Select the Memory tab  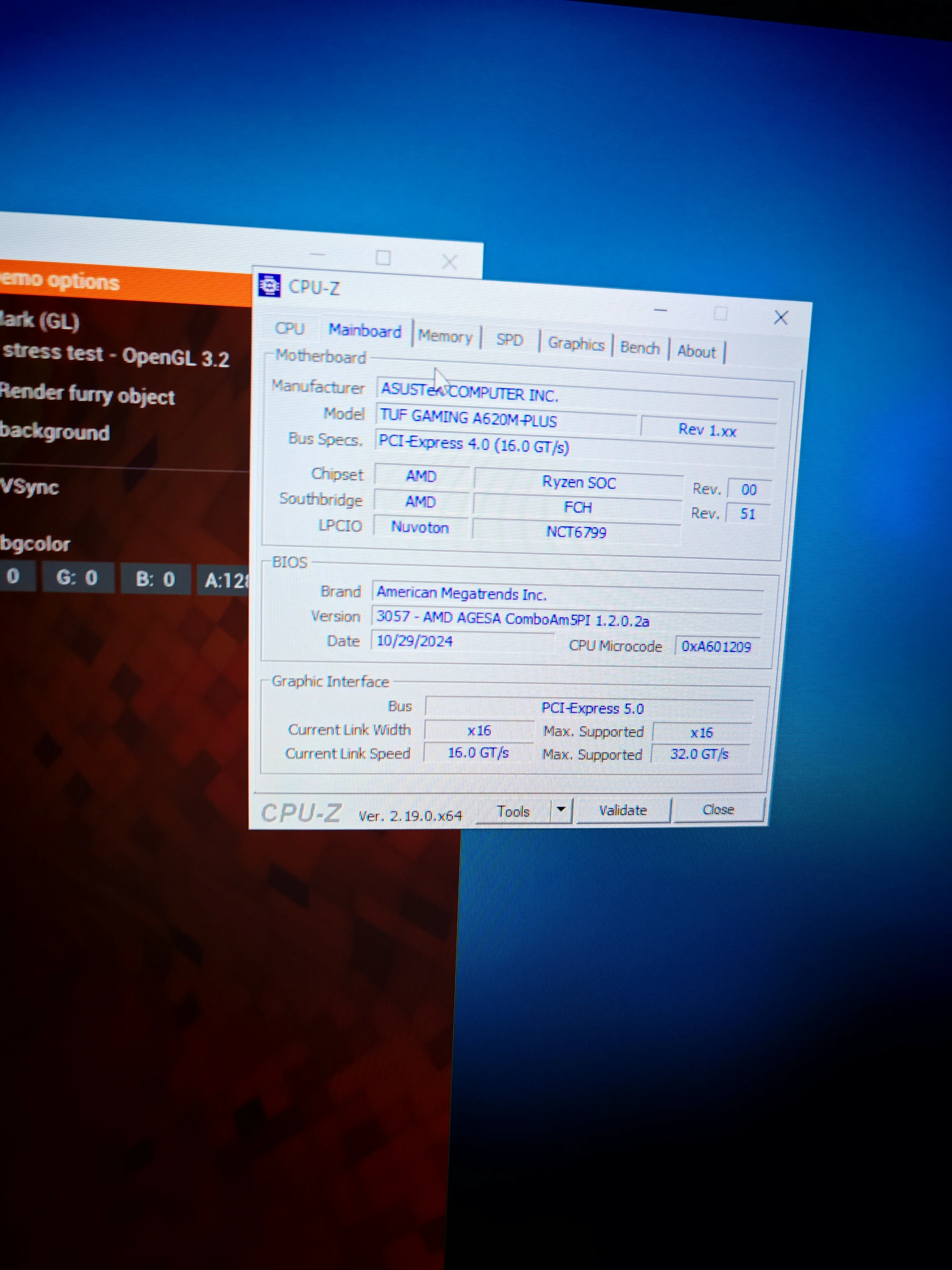[x=445, y=336]
